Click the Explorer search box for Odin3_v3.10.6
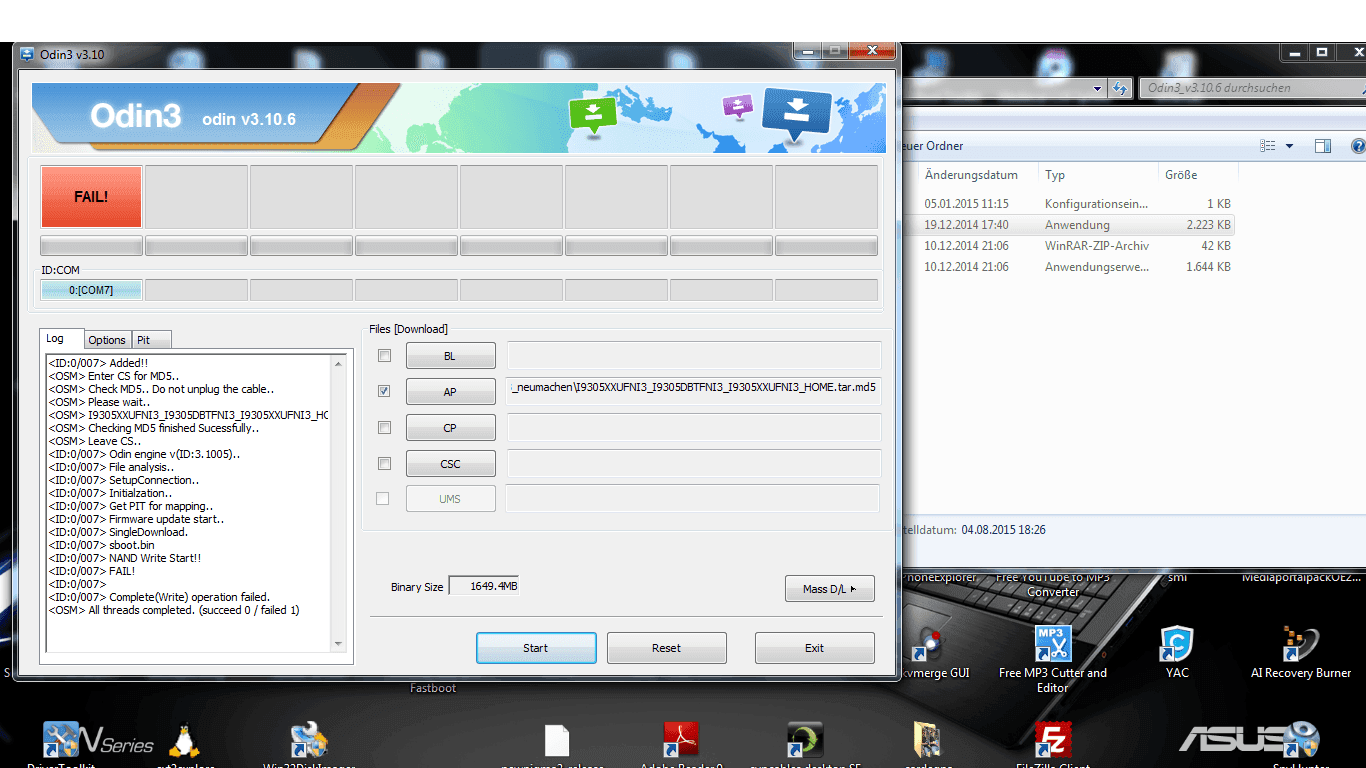This screenshot has height=768, width=1366. click(1252, 88)
